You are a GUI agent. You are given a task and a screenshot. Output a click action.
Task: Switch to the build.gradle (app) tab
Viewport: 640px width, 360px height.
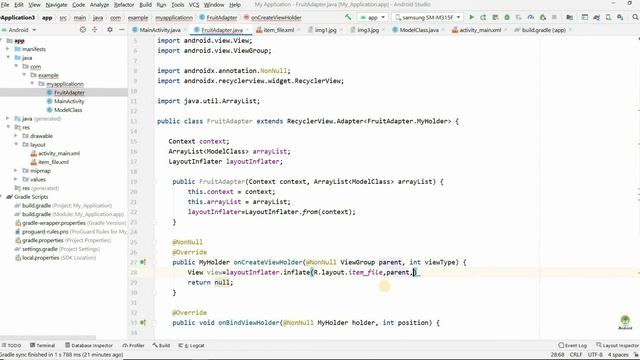(x=543, y=30)
